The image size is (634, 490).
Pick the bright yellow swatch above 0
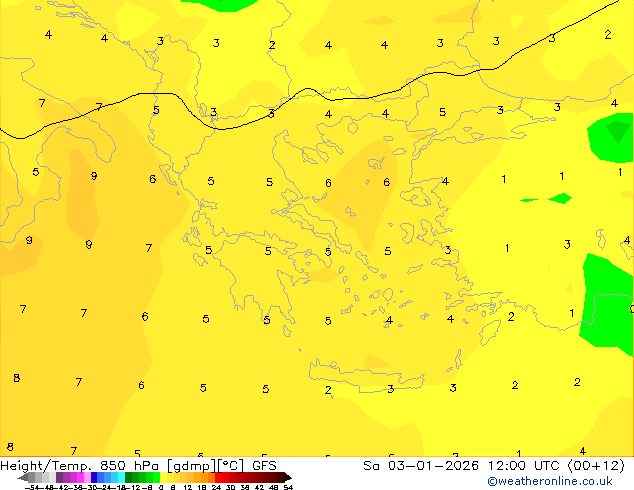[x=163, y=477]
